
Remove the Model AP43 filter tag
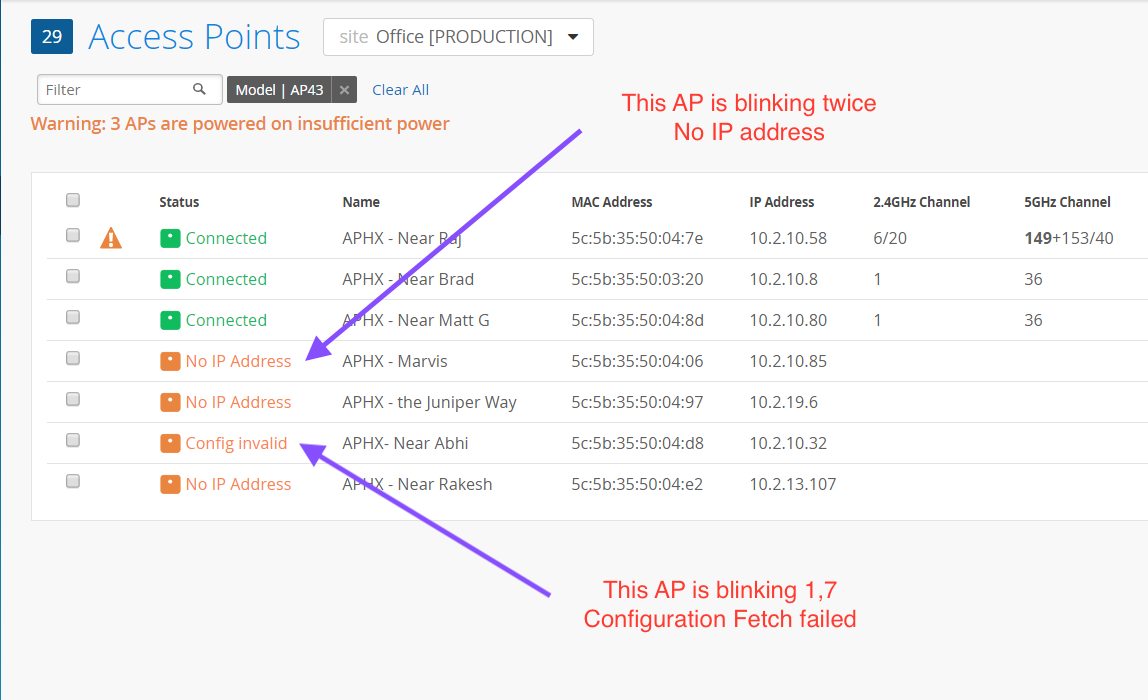coord(344,90)
